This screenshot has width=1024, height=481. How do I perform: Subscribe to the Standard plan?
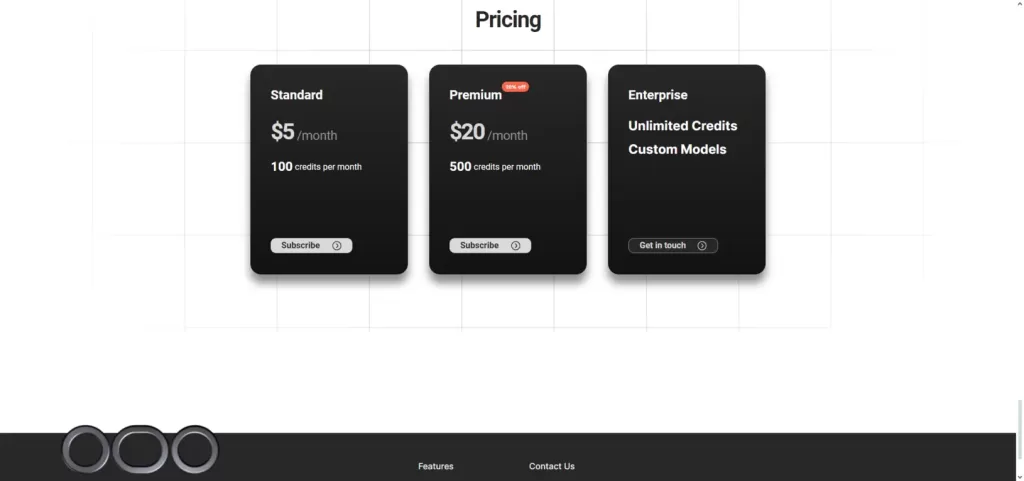point(312,245)
